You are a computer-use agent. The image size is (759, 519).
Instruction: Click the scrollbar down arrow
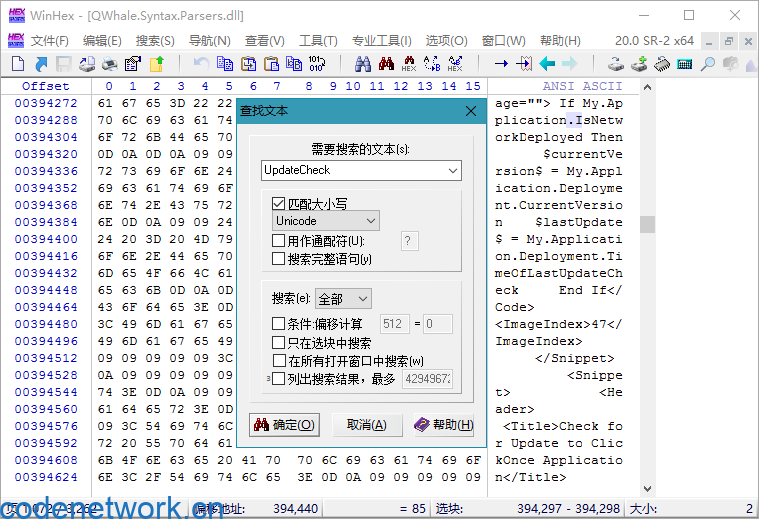point(647,488)
